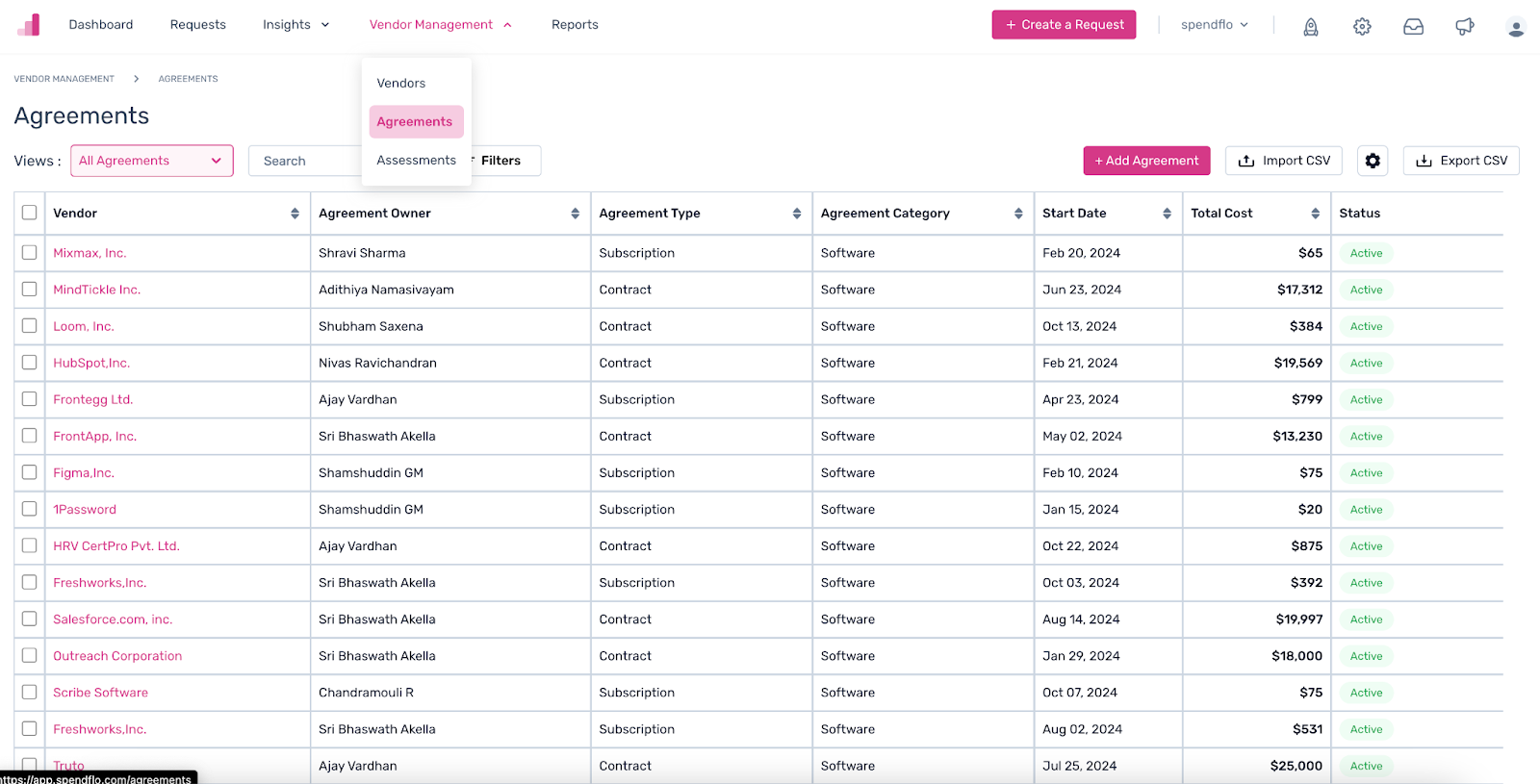Click Export CSV button
Screen dimensions: 1540x784
[1461, 161]
